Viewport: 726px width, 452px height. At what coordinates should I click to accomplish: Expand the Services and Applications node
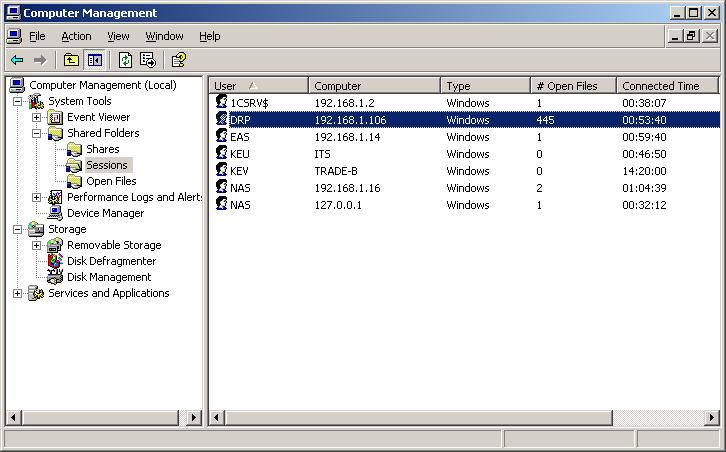18,293
